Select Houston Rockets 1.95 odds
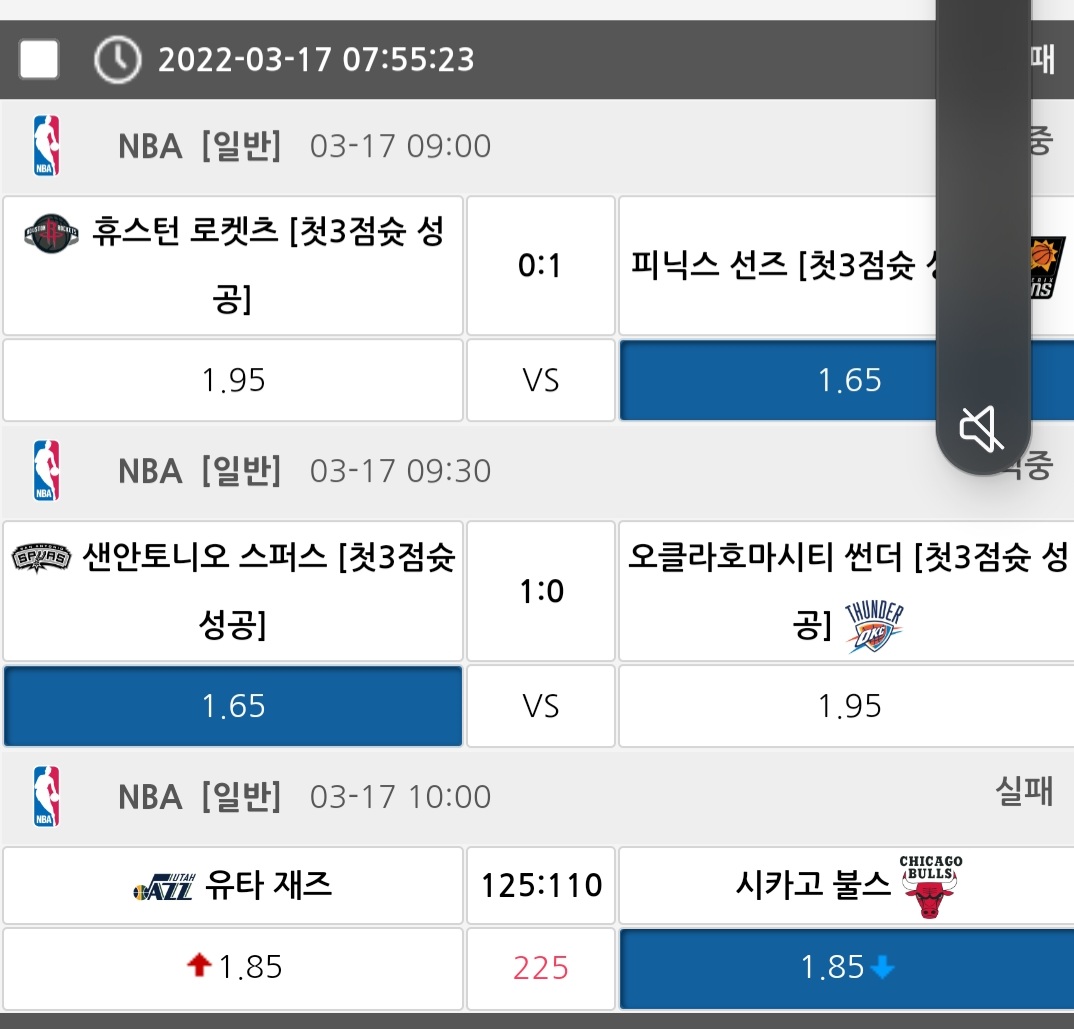1074x1029 pixels. click(233, 380)
